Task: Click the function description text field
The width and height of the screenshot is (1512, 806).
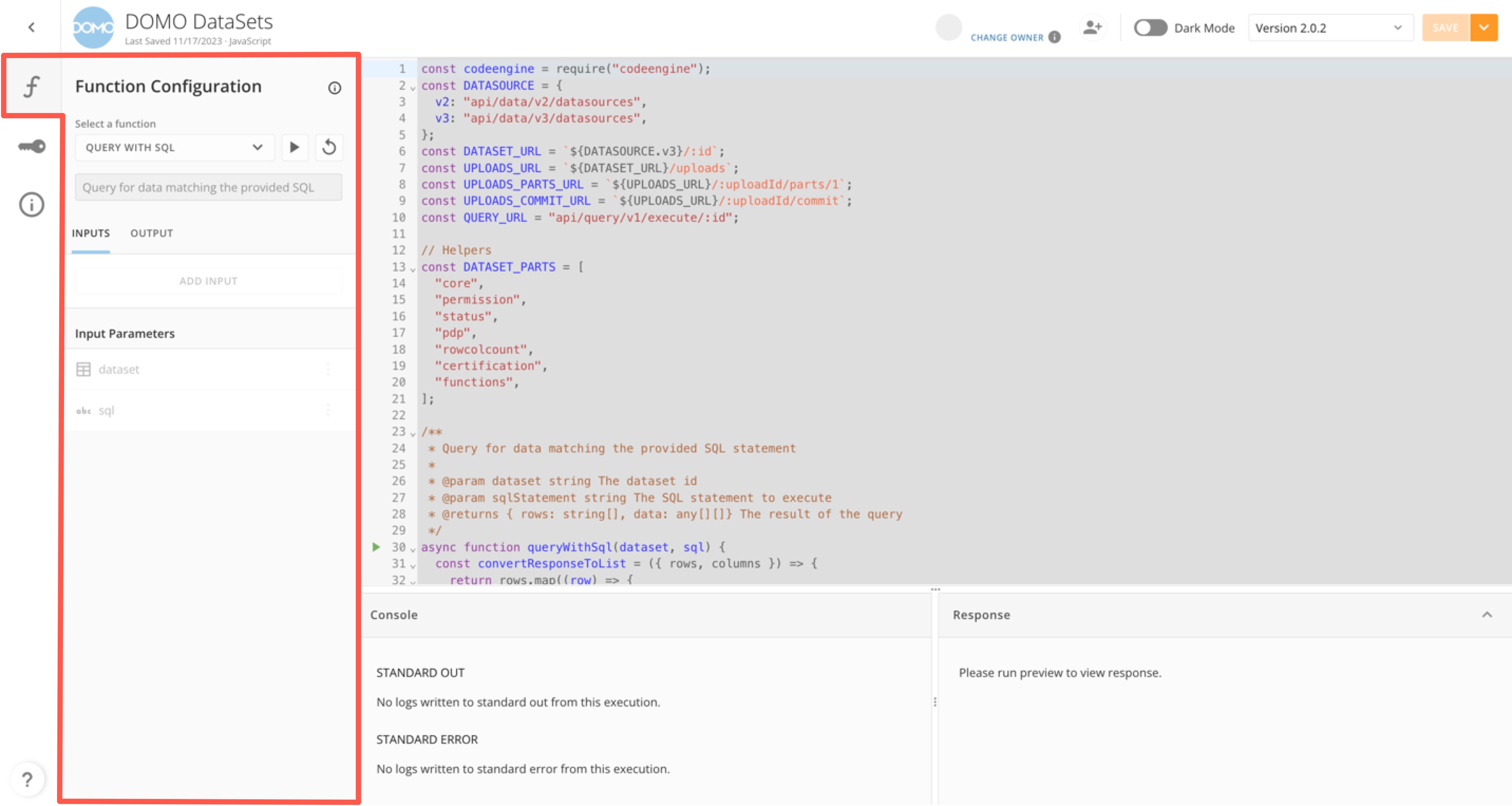Action: 208,187
